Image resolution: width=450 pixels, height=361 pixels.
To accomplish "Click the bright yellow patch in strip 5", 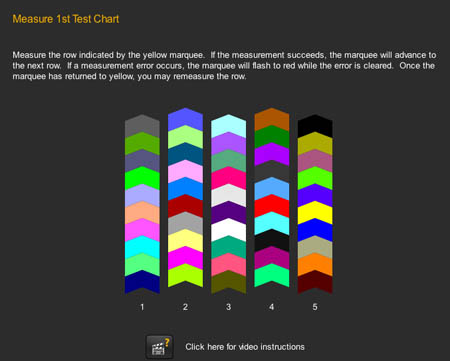I will (x=315, y=213).
